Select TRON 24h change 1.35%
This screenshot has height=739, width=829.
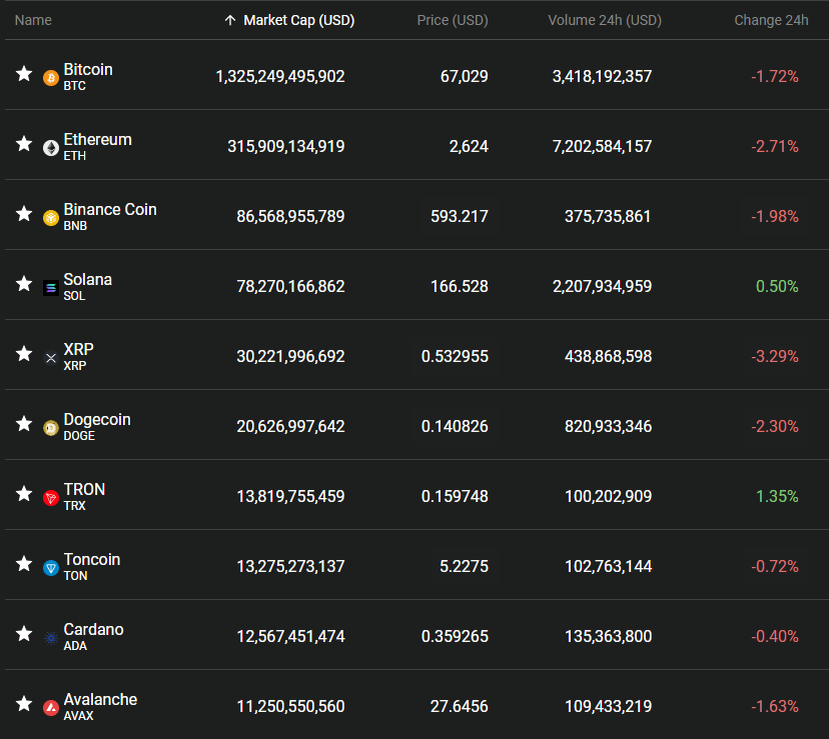777,496
